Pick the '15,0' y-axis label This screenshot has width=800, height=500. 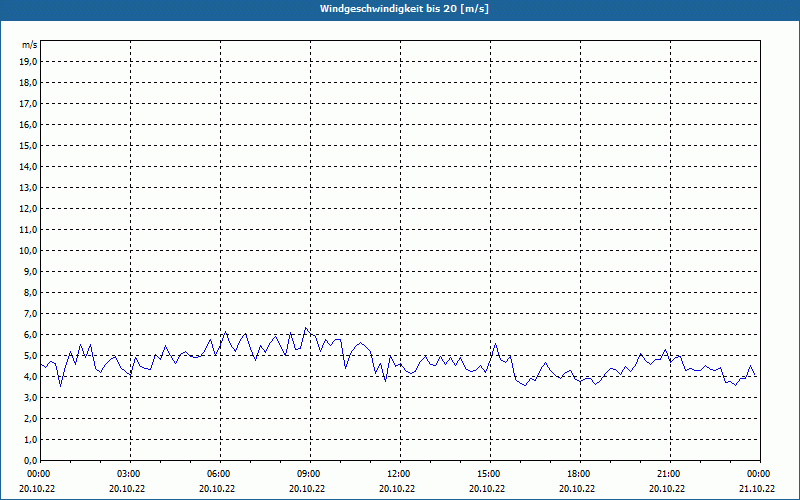(29, 145)
